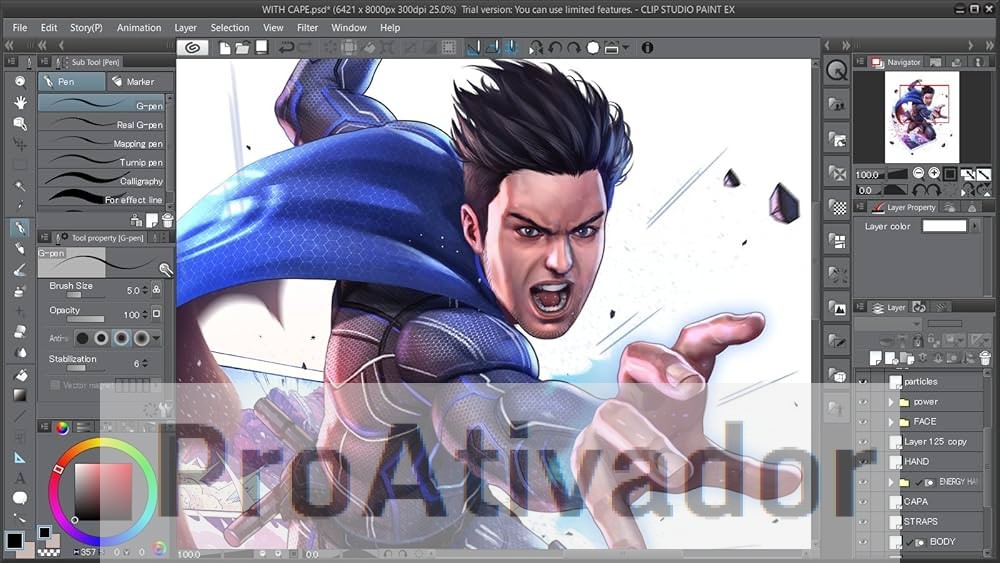The width and height of the screenshot is (1000, 563).
Task: Click the Opacity slider
Action: pyautogui.click(x=85, y=319)
